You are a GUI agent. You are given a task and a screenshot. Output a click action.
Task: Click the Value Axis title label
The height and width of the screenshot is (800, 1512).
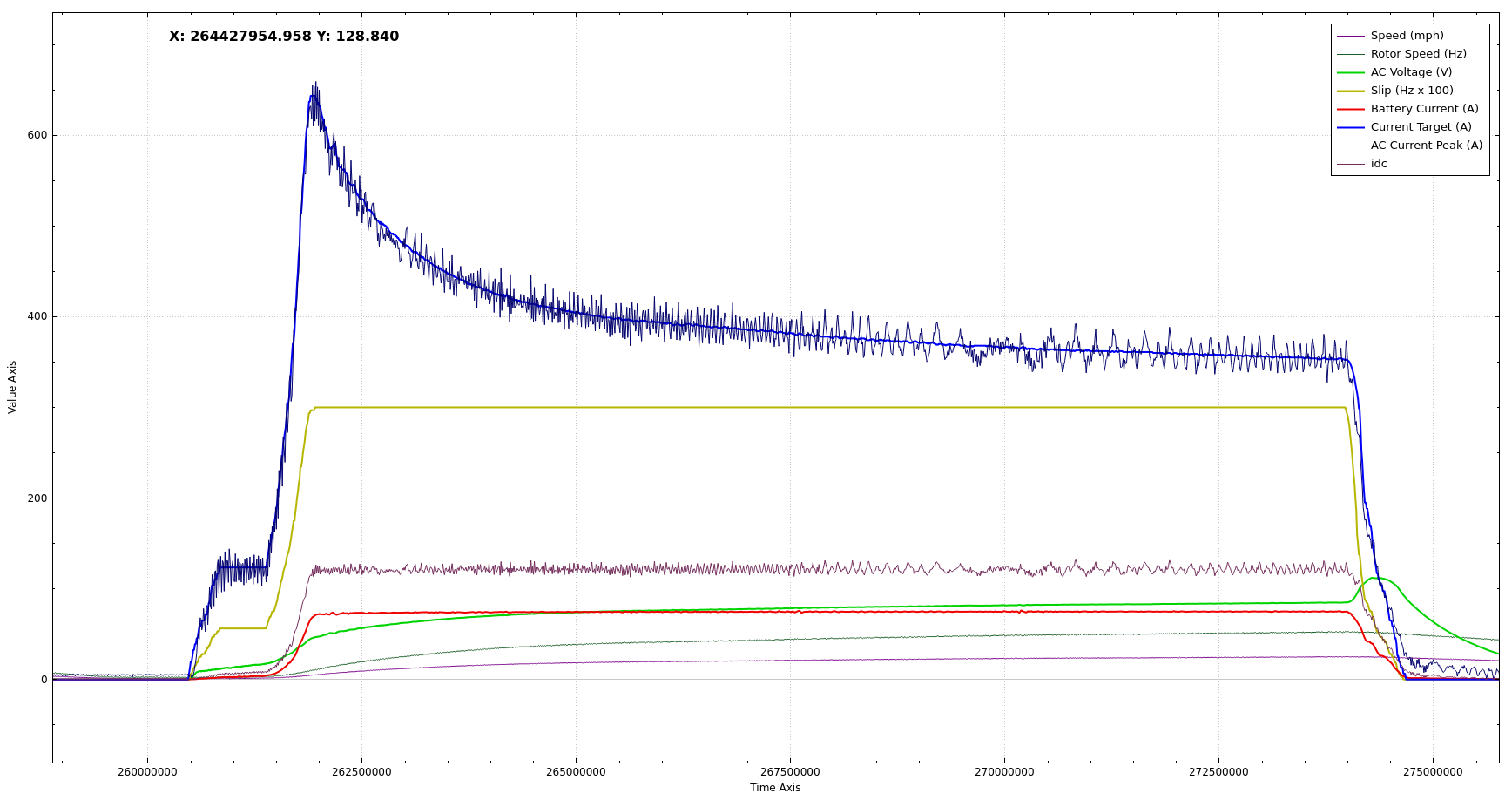[12, 387]
